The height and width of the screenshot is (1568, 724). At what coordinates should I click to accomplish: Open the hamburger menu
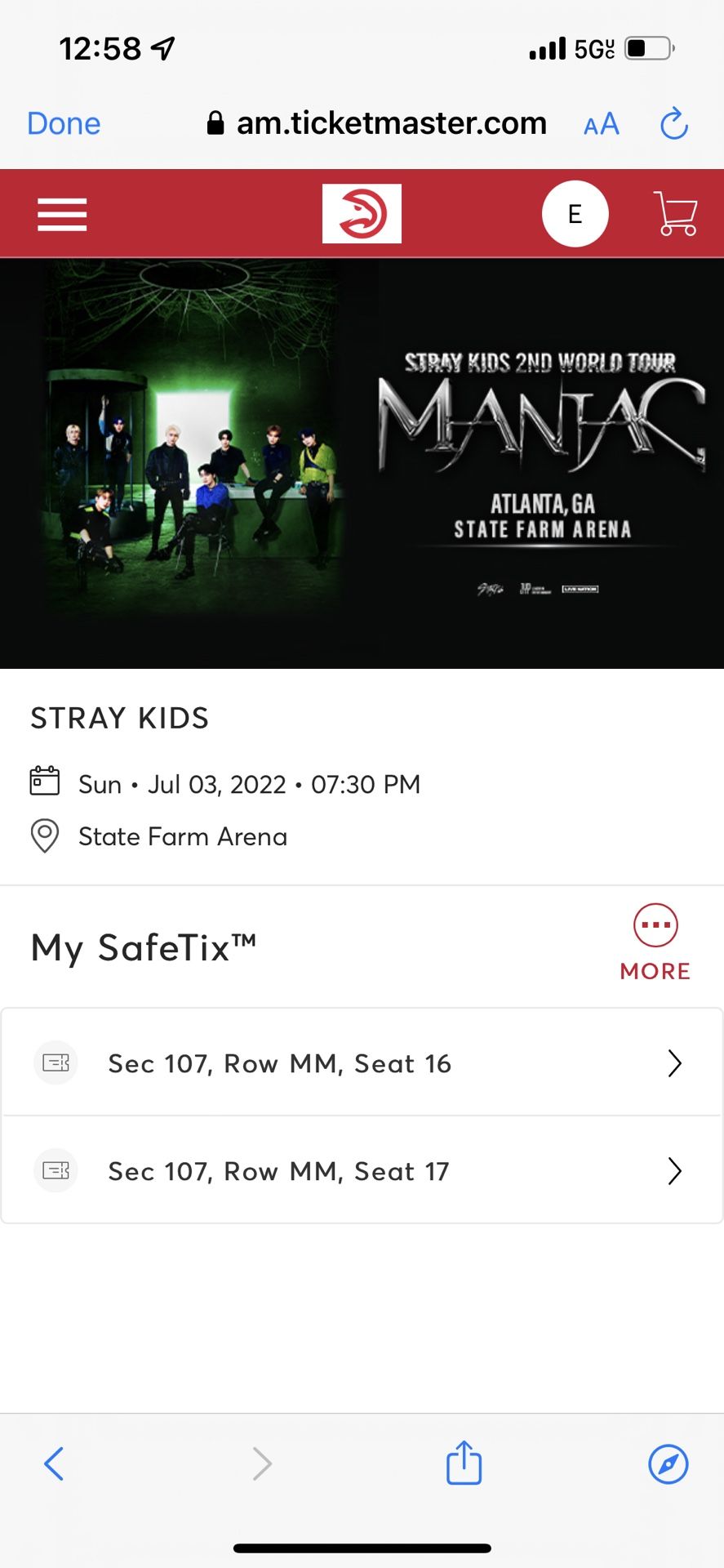tap(62, 214)
